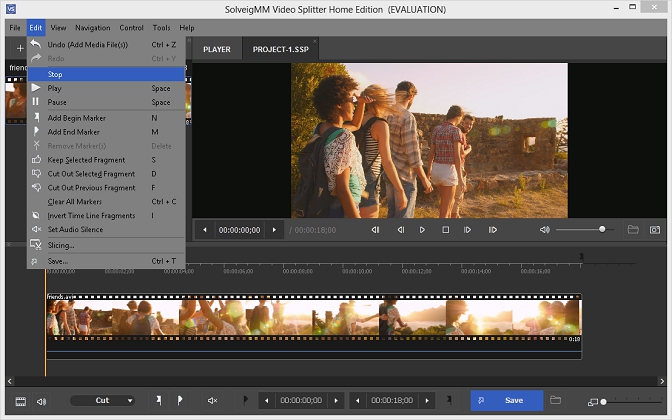
Task: Open the Control menu
Action: tap(131, 28)
